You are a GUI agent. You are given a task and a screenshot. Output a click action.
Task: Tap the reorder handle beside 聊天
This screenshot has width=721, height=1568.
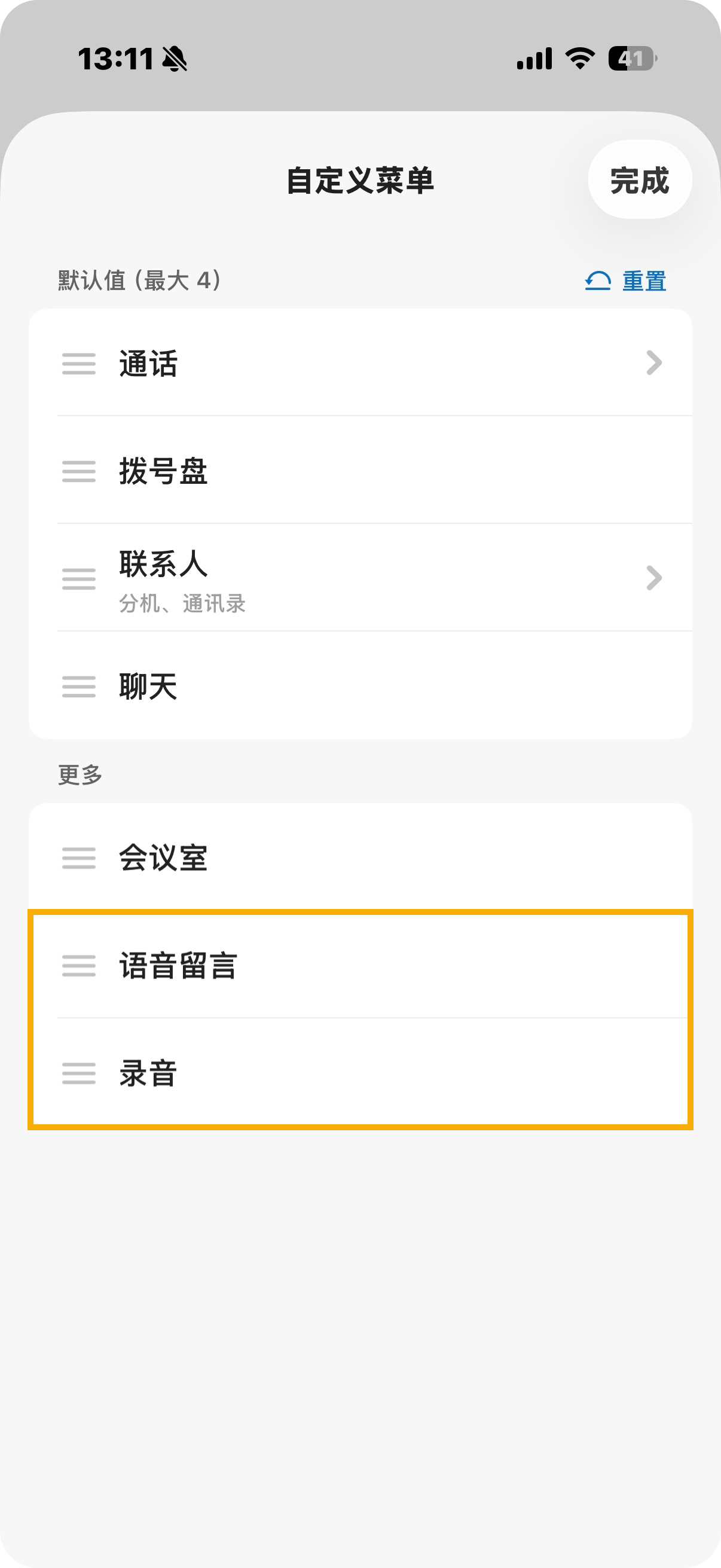point(79,686)
